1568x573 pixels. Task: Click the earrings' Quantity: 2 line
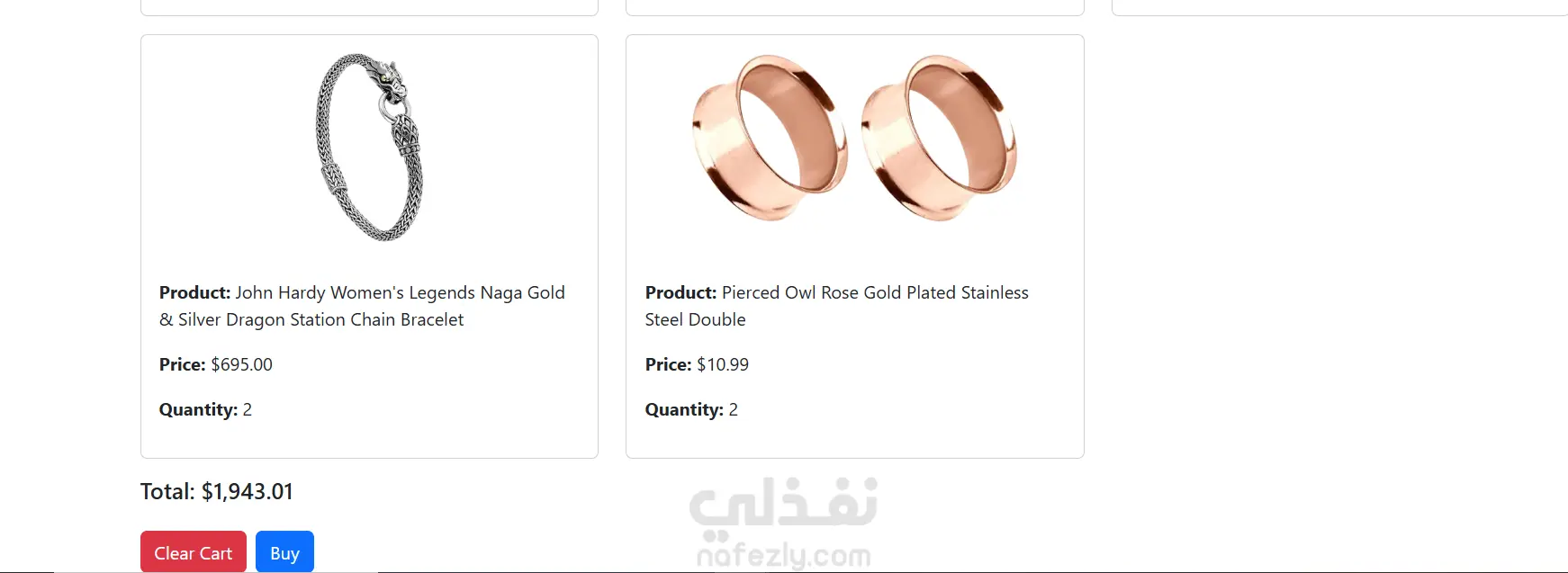pos(691,409)
